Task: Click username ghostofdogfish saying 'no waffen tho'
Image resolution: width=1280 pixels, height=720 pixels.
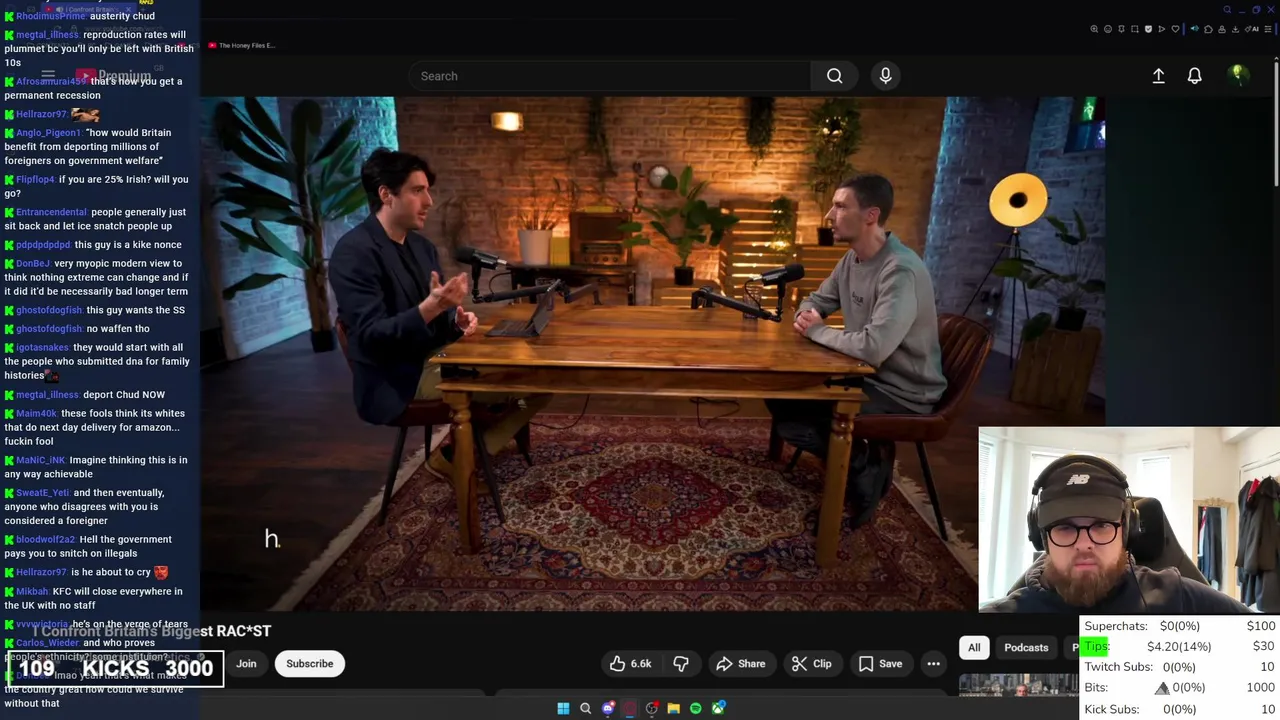Action: click(x=49, y=329)
